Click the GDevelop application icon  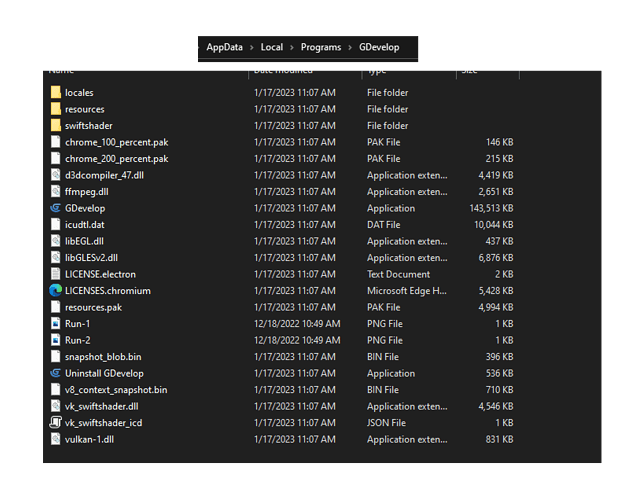pos(55,208)
